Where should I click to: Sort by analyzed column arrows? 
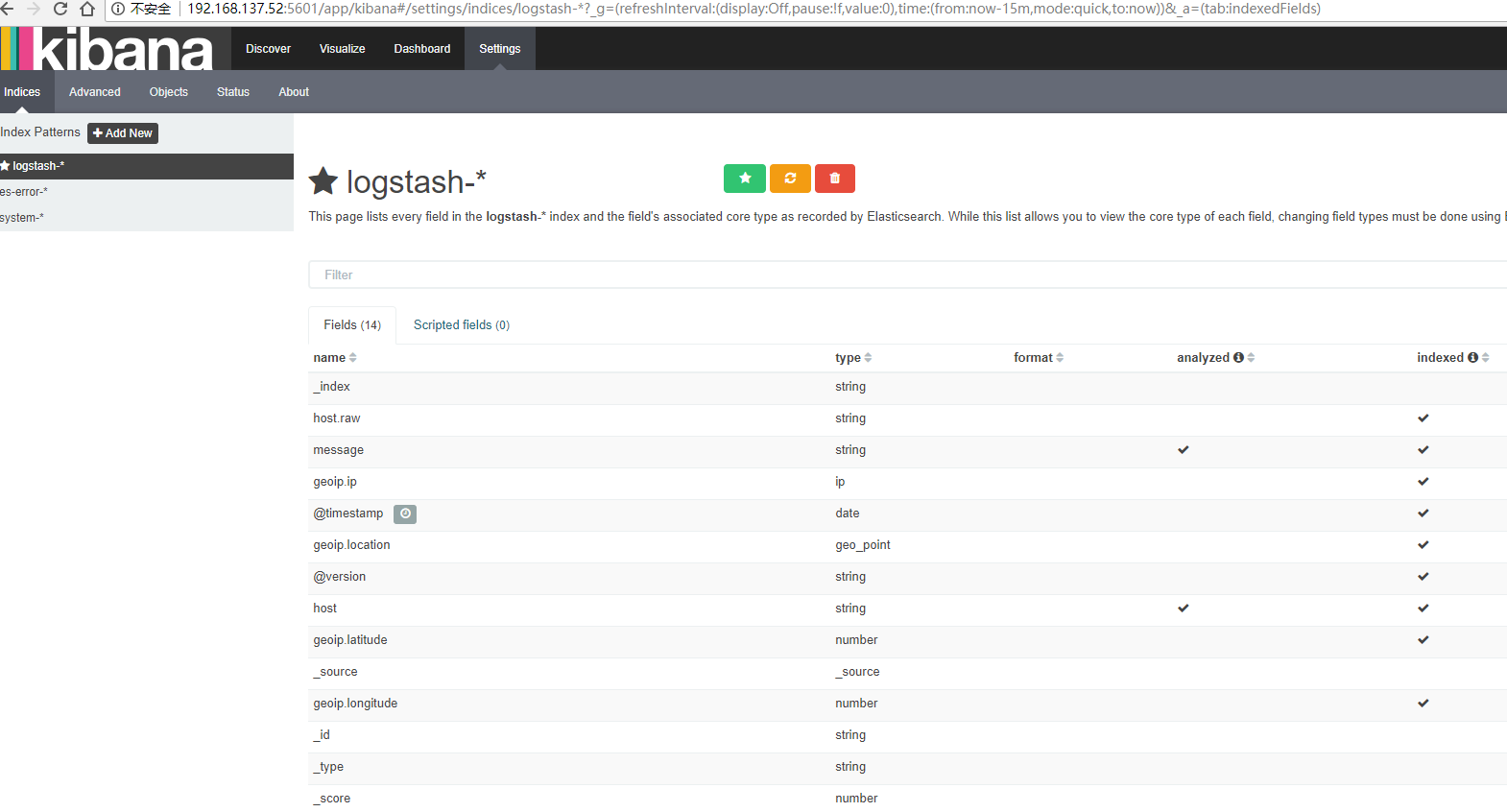[1251, 358]
